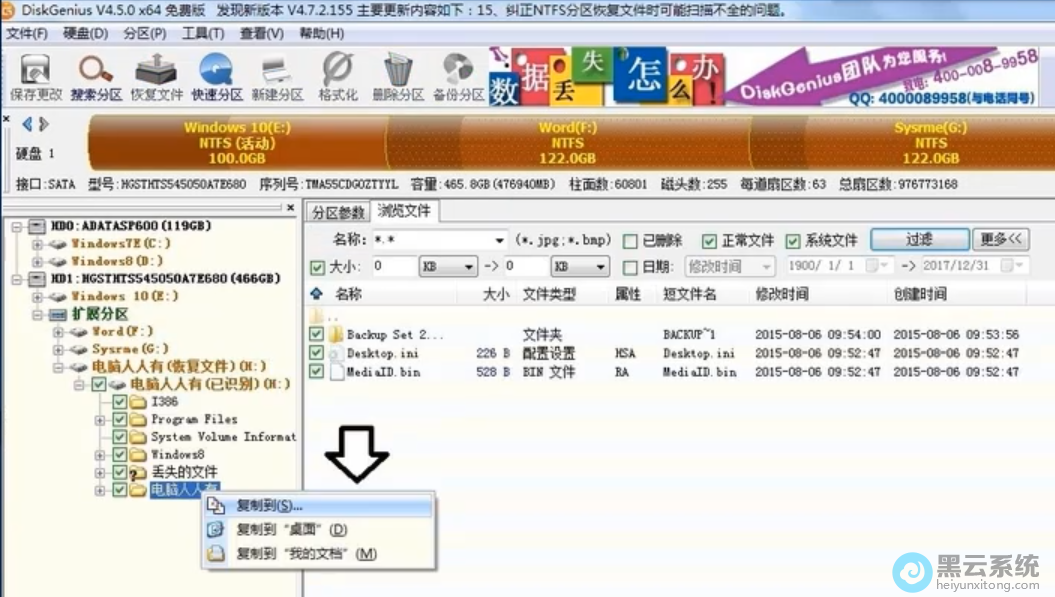This screenshot has height=597, width=1055.
Task: Open the 名称 filename filter dropdown
Action: point(499,241)
